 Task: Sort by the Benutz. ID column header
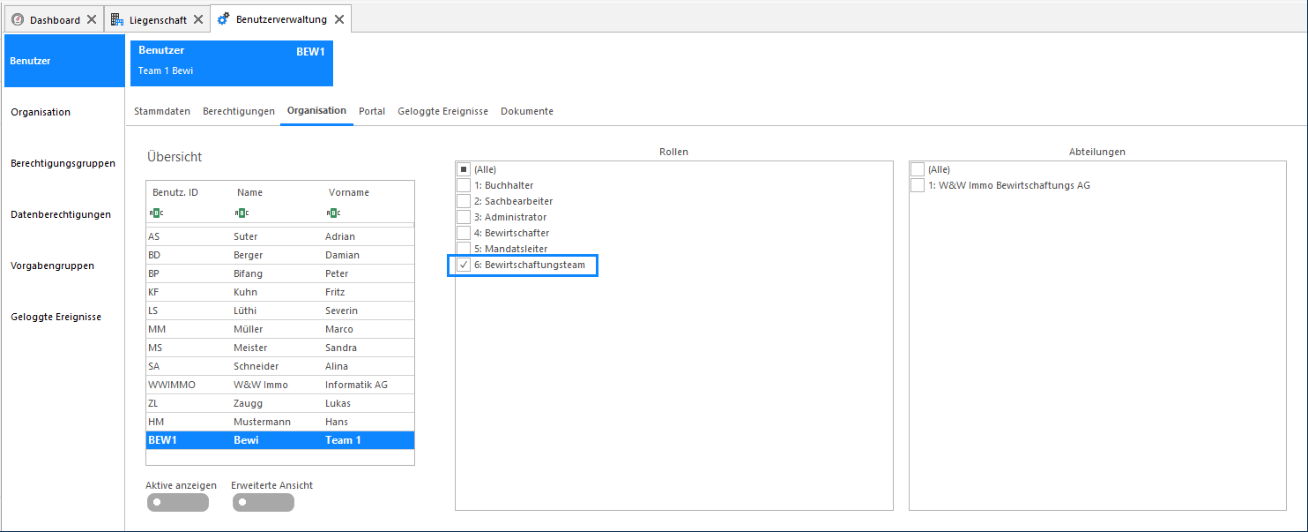(174, 192)
